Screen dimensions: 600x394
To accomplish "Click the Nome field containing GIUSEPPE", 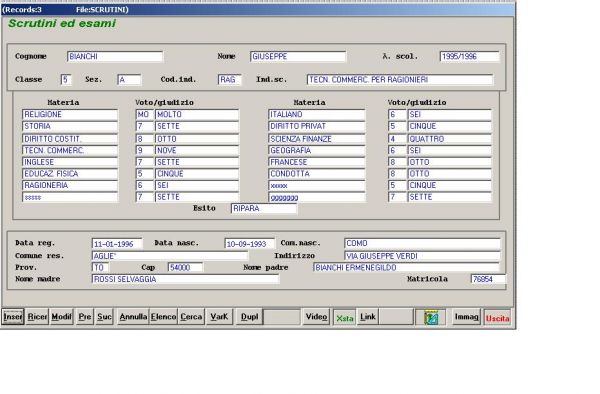I will click(x=298, y=57).
